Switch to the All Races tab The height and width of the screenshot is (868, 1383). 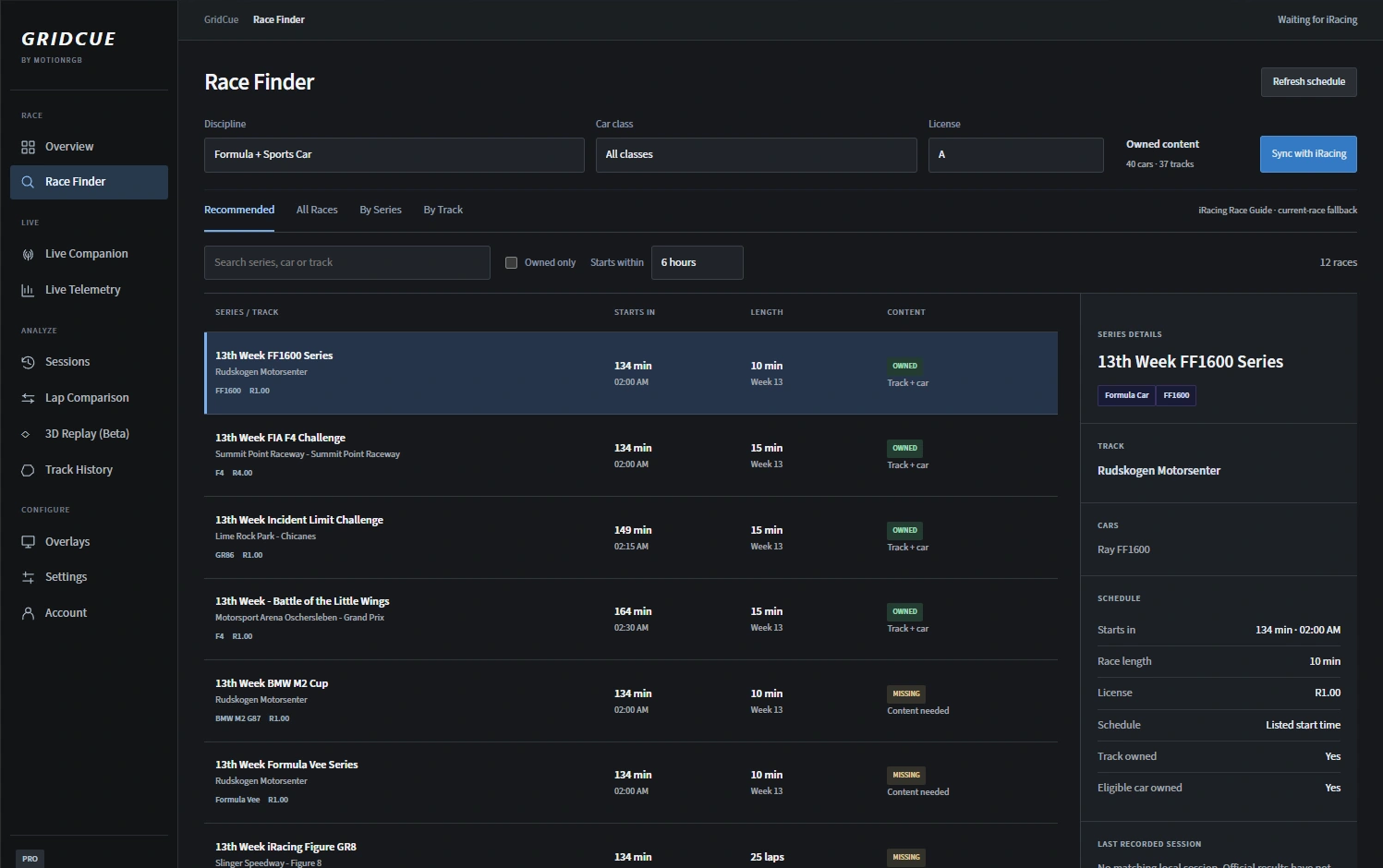pyautogui.click(x=317, y=211)
